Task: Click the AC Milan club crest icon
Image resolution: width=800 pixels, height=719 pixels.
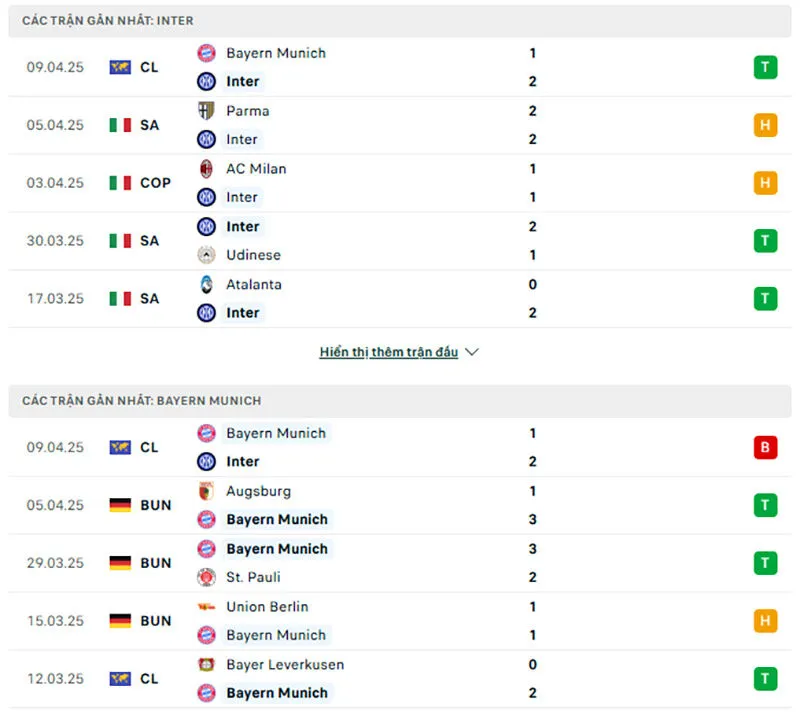Action: [x=206, y=169]
